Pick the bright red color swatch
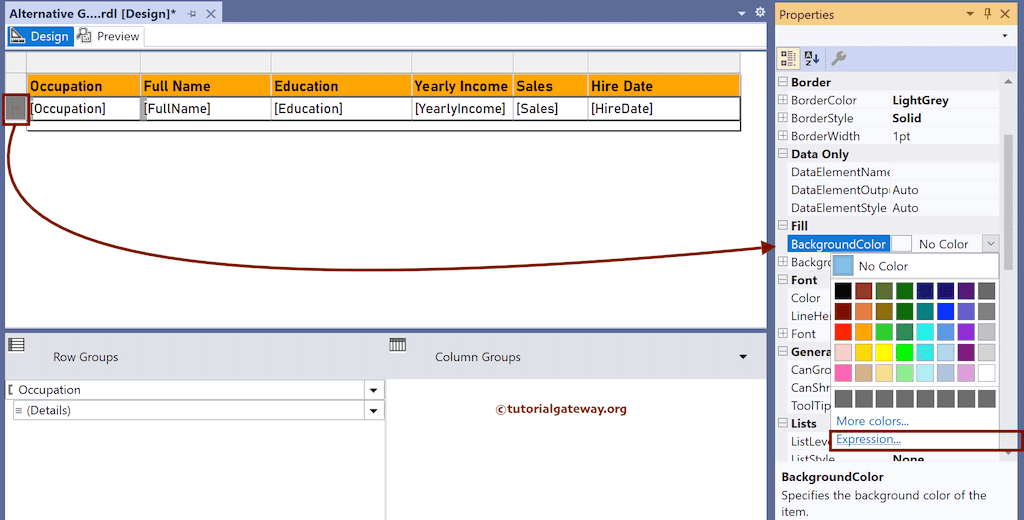Viewport: 1024px width, 520px height. pos(843,332)
